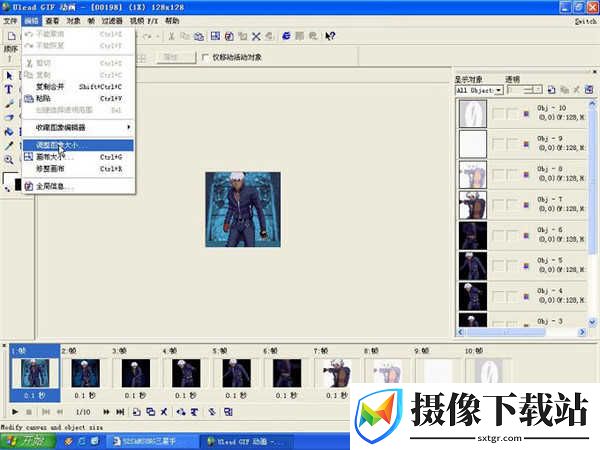The height and width of the screenshot is (450, 600).
Task: Select the Text tool
Action: pos(9,90)
